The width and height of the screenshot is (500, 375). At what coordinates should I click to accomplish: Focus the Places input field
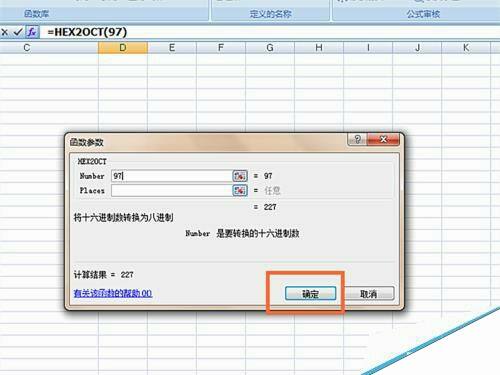171,190
